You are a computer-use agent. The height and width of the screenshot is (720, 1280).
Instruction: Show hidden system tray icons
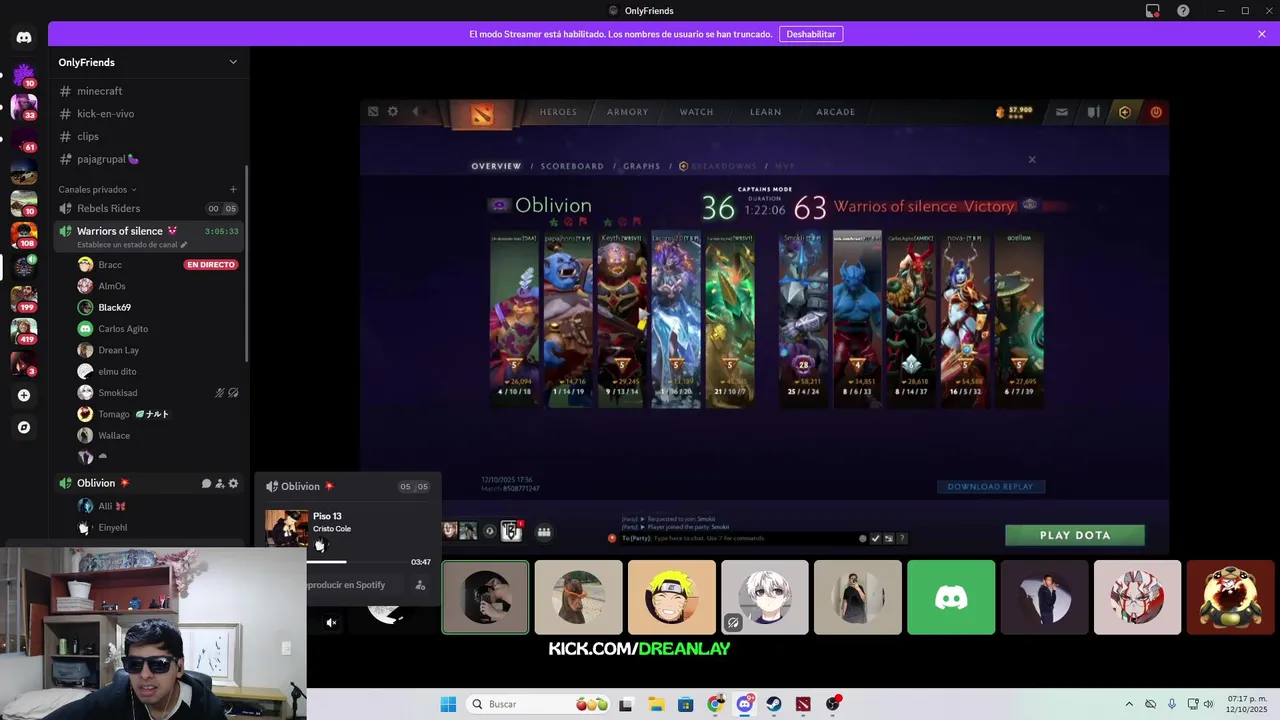coord(1129,704)
